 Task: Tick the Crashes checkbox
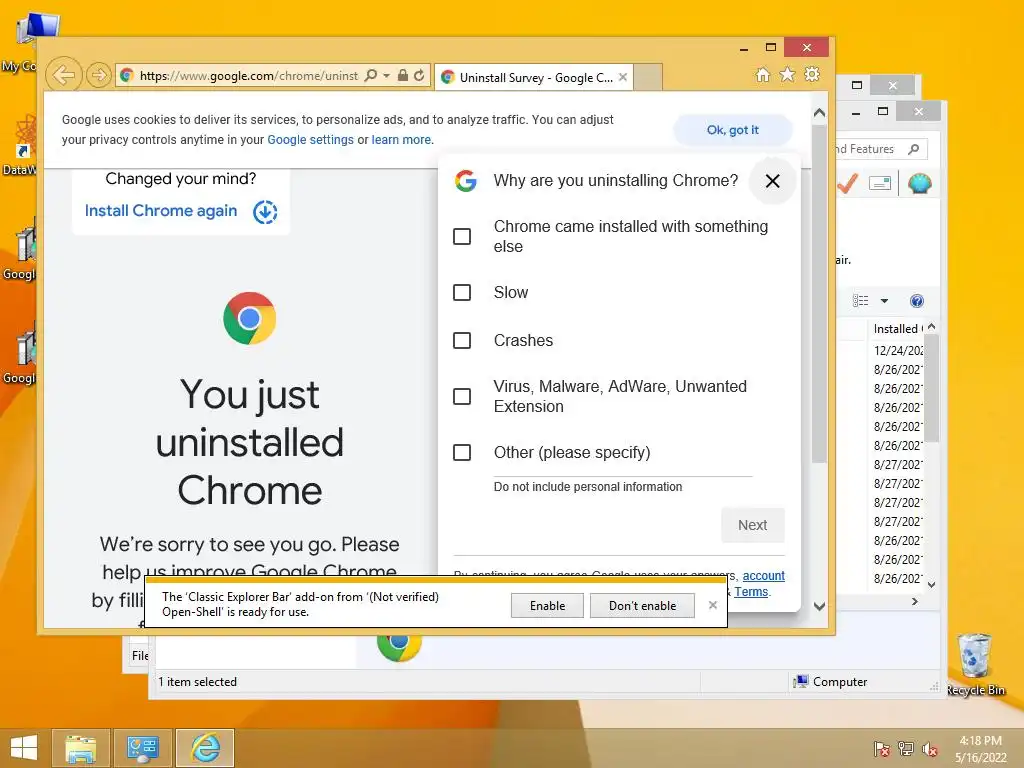pos(462,340)
